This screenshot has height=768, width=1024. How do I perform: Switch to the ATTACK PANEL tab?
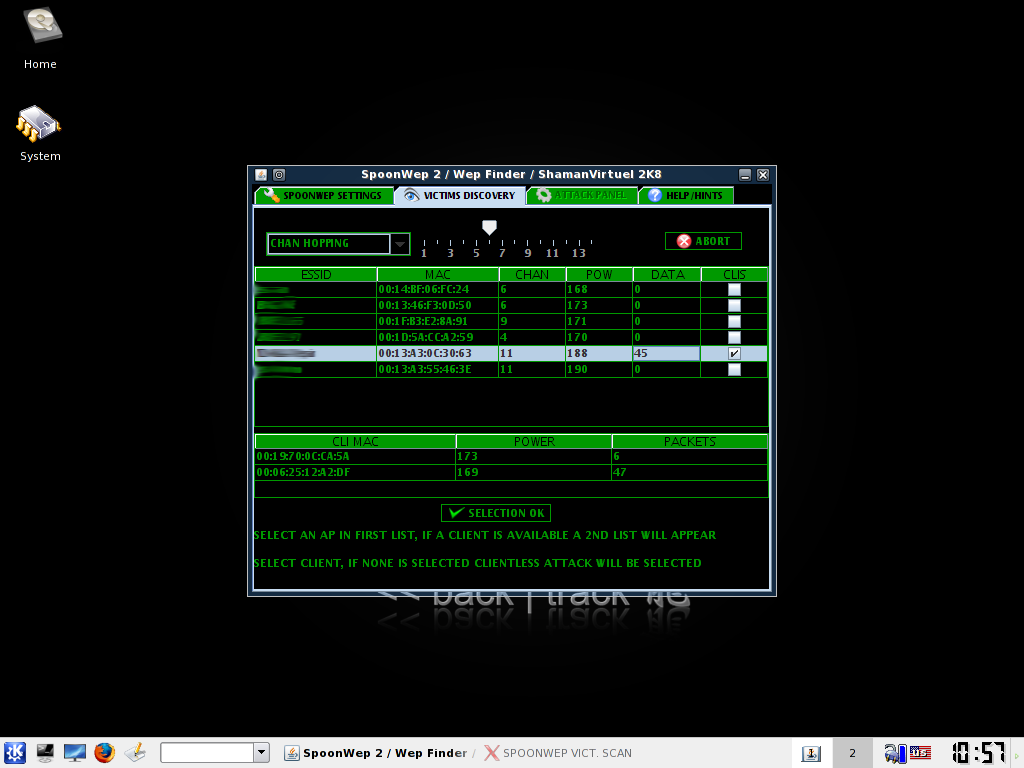click(x=582, y=195)
